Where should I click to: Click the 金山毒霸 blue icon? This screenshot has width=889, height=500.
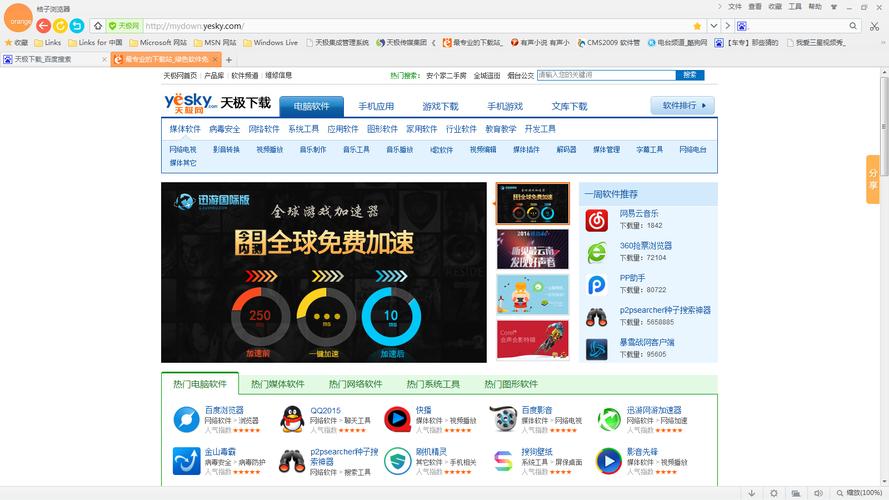(187, 461)
